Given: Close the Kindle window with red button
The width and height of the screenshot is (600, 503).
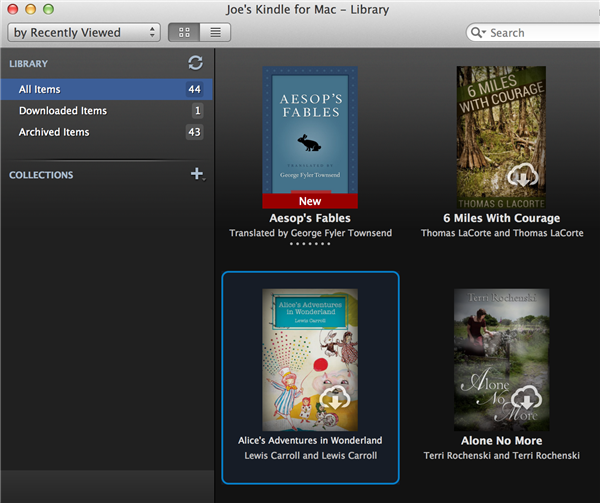Looking at the screenshot, I should [x=13, y=9].
